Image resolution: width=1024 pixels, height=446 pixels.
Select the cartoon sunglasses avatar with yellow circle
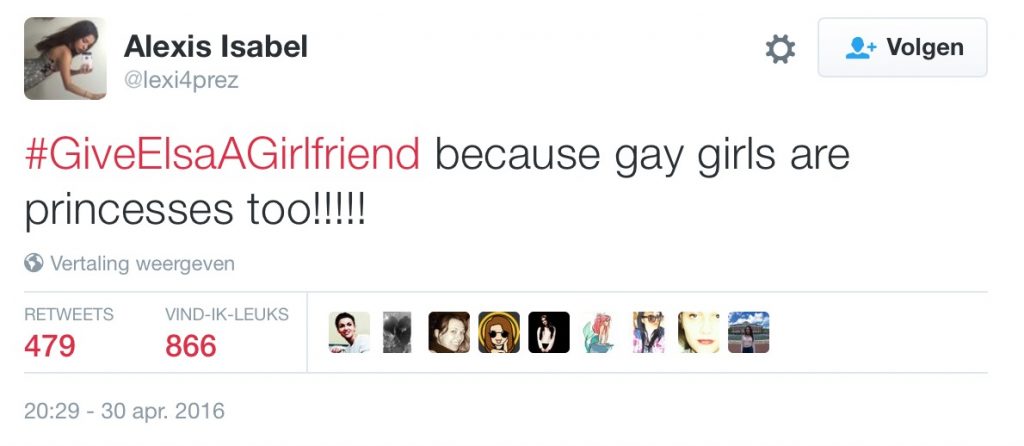tap(499, 333)
